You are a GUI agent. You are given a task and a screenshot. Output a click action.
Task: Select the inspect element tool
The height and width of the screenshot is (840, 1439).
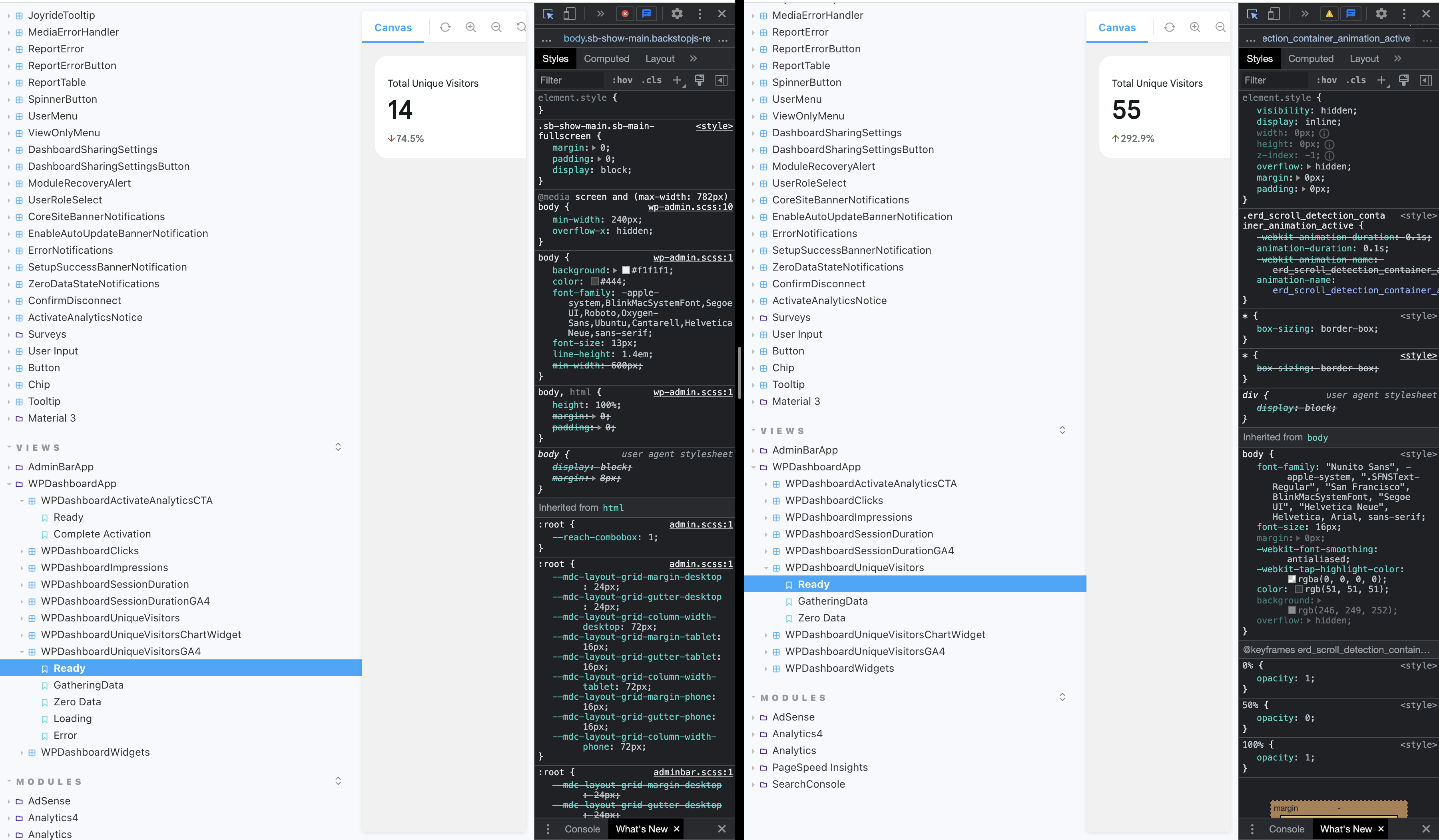pyautogui.click(x=548, y=14)
